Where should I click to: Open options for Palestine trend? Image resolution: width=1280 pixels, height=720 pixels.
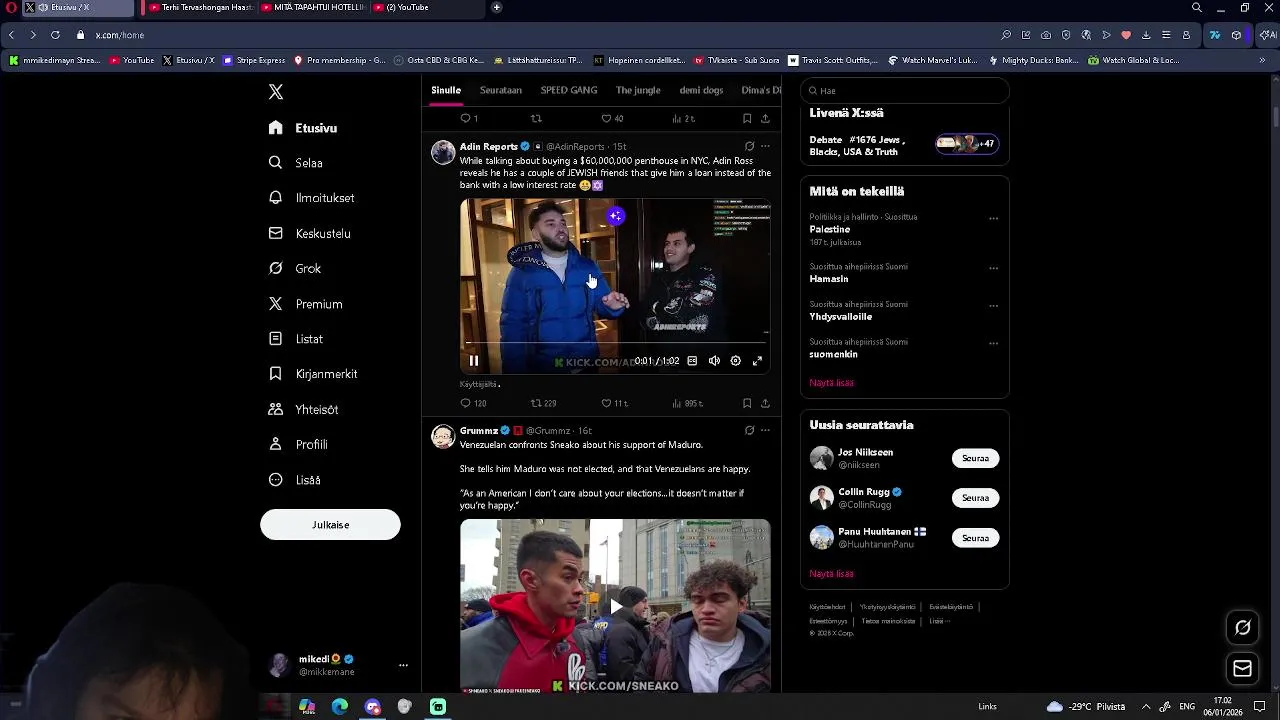coord(993,218)
